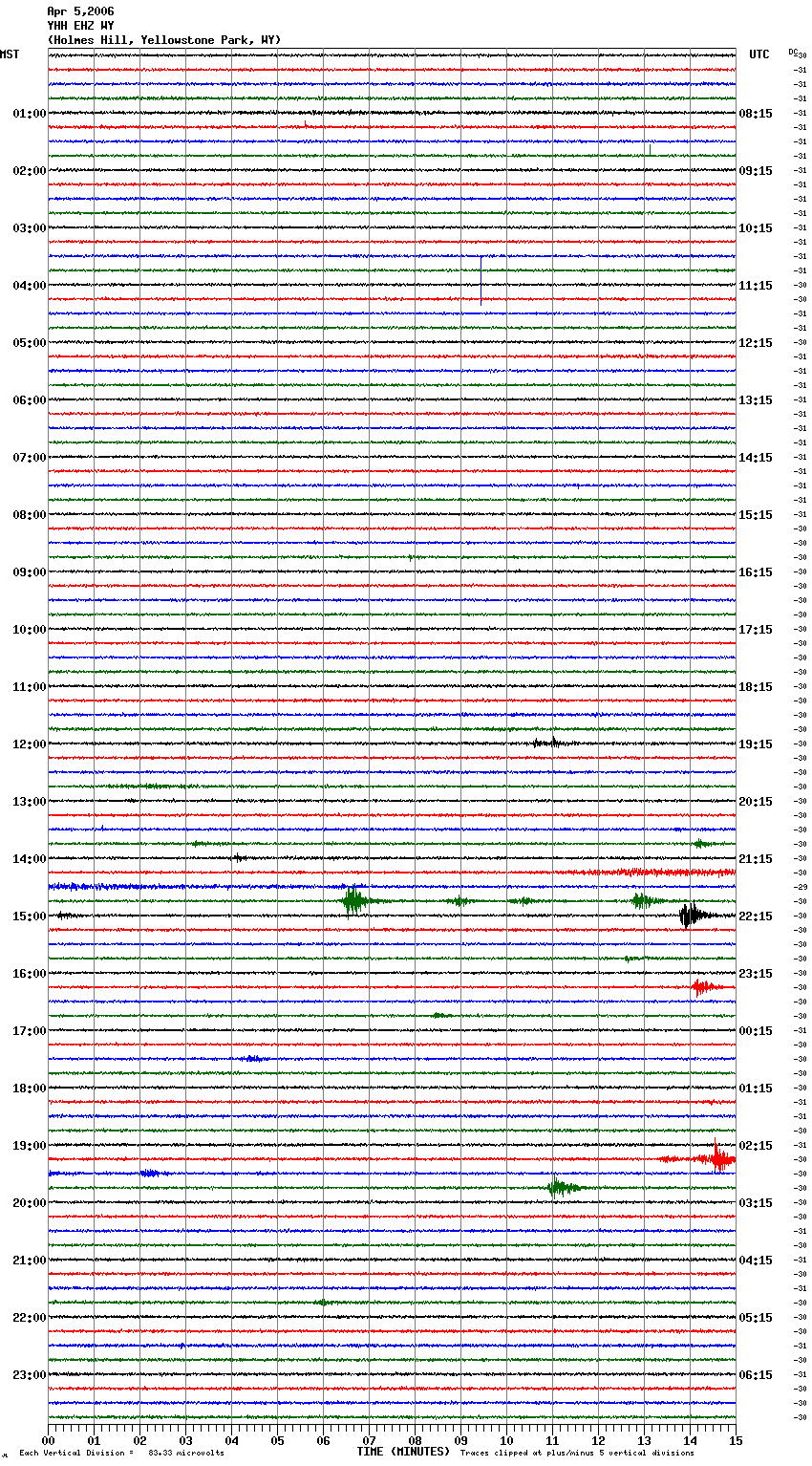Select the MST '01:00' time label
The width and height of the screenshot is (812, 1466).
tap(30, 114)
